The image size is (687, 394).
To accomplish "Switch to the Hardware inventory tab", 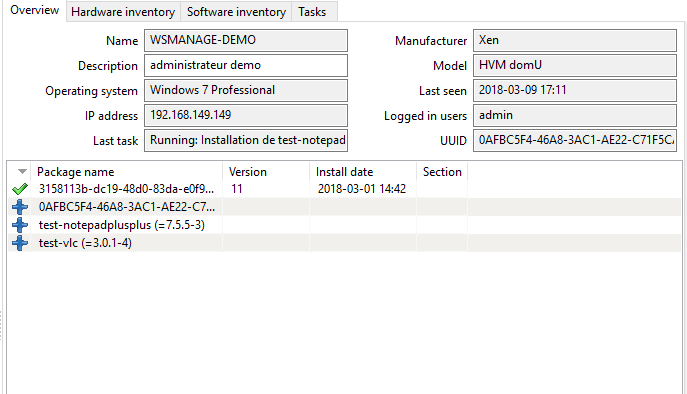I will (123, 12).
